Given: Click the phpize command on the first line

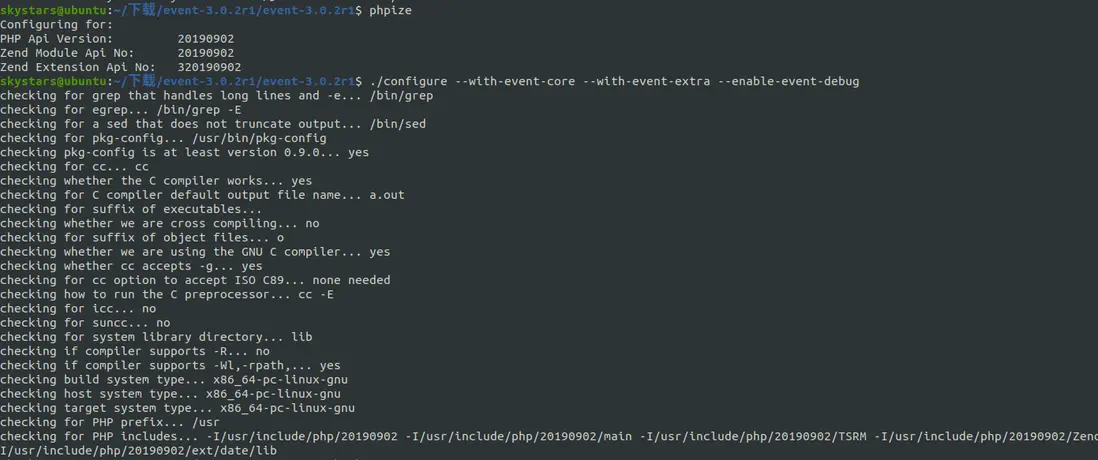Looking at the screenshot, I should 390,10.
